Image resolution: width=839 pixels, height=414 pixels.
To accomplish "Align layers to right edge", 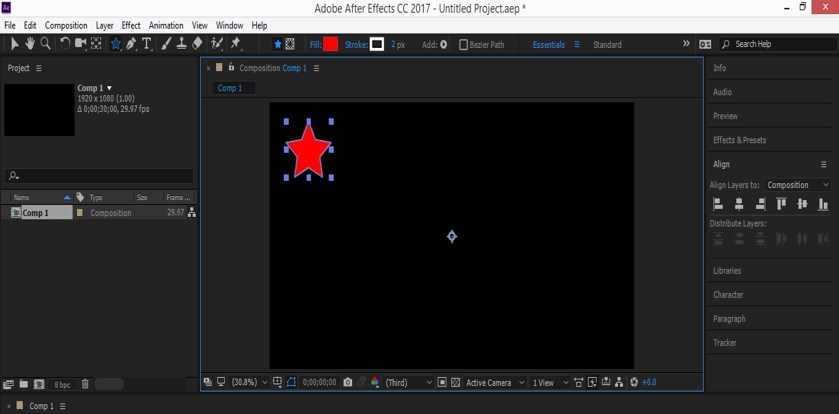I will point(760,204).
